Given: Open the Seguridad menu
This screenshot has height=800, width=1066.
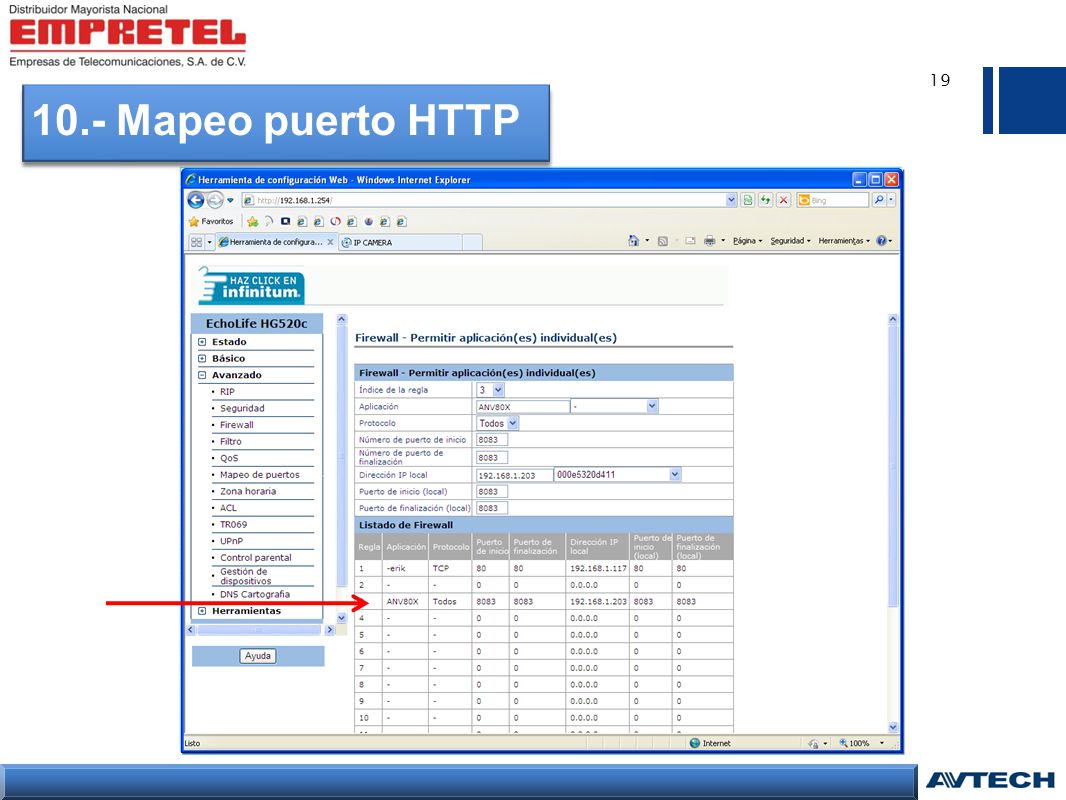Looking at the screenshot, I should (x=790, y=241).
